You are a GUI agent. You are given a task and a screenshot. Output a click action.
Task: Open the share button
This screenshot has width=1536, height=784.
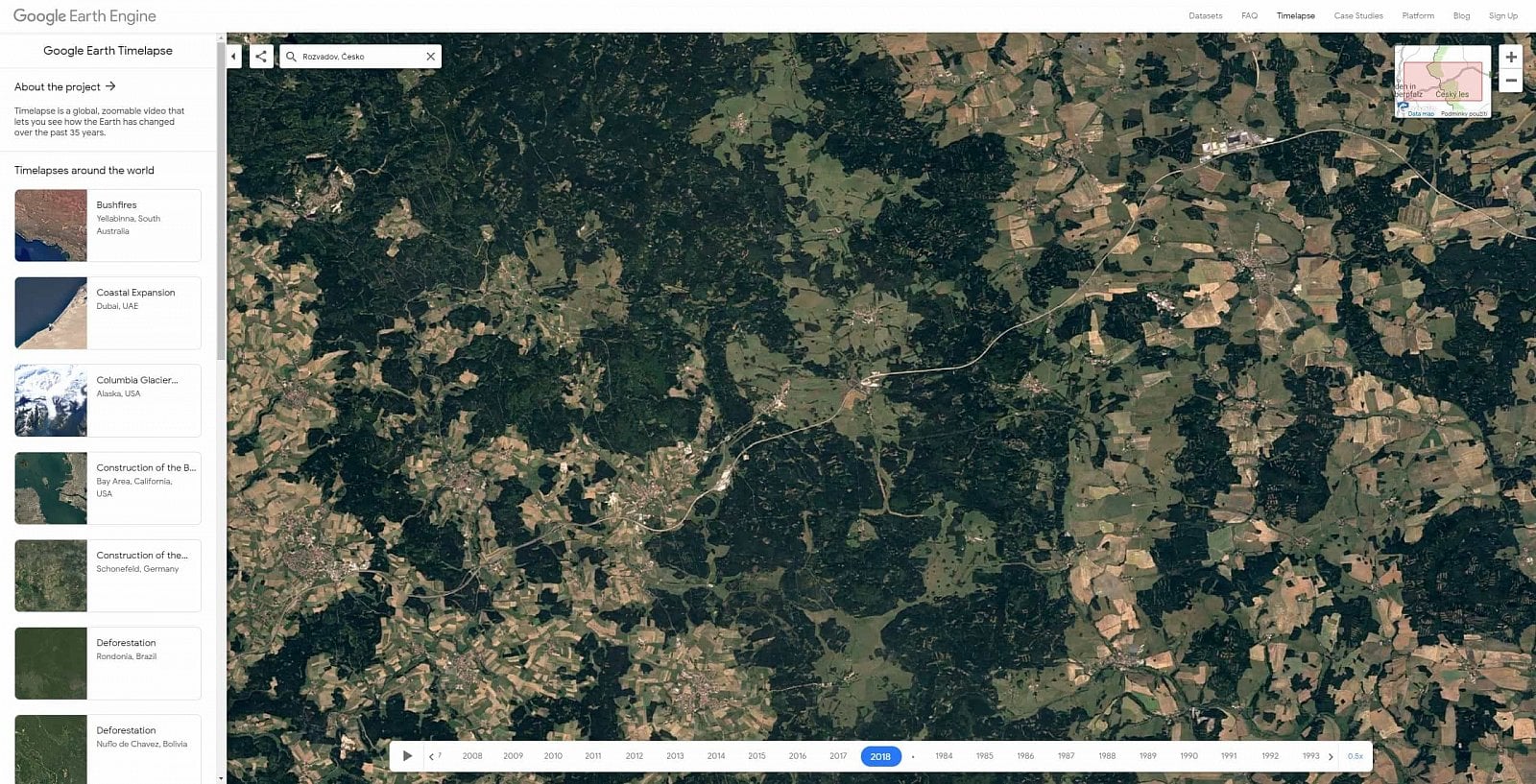(x=261, y=57)
